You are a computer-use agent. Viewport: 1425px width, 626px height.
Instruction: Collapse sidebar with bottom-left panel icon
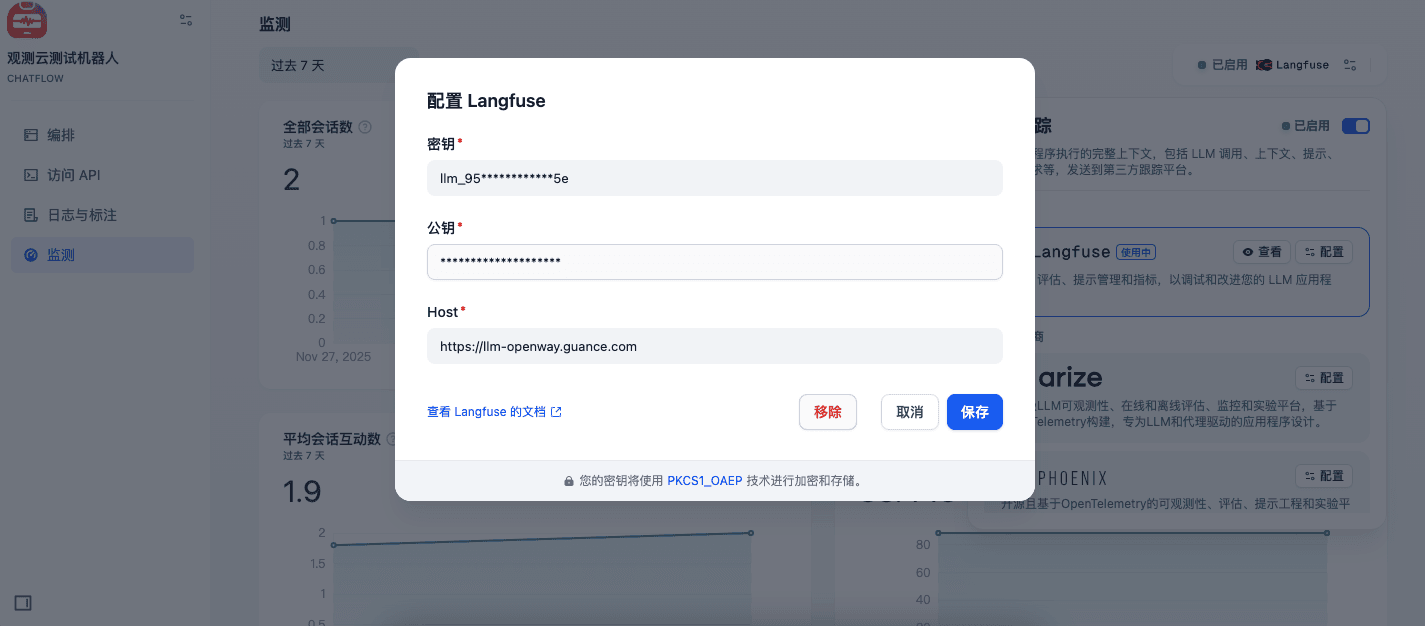pyautogui.click(x=23, y=602)
